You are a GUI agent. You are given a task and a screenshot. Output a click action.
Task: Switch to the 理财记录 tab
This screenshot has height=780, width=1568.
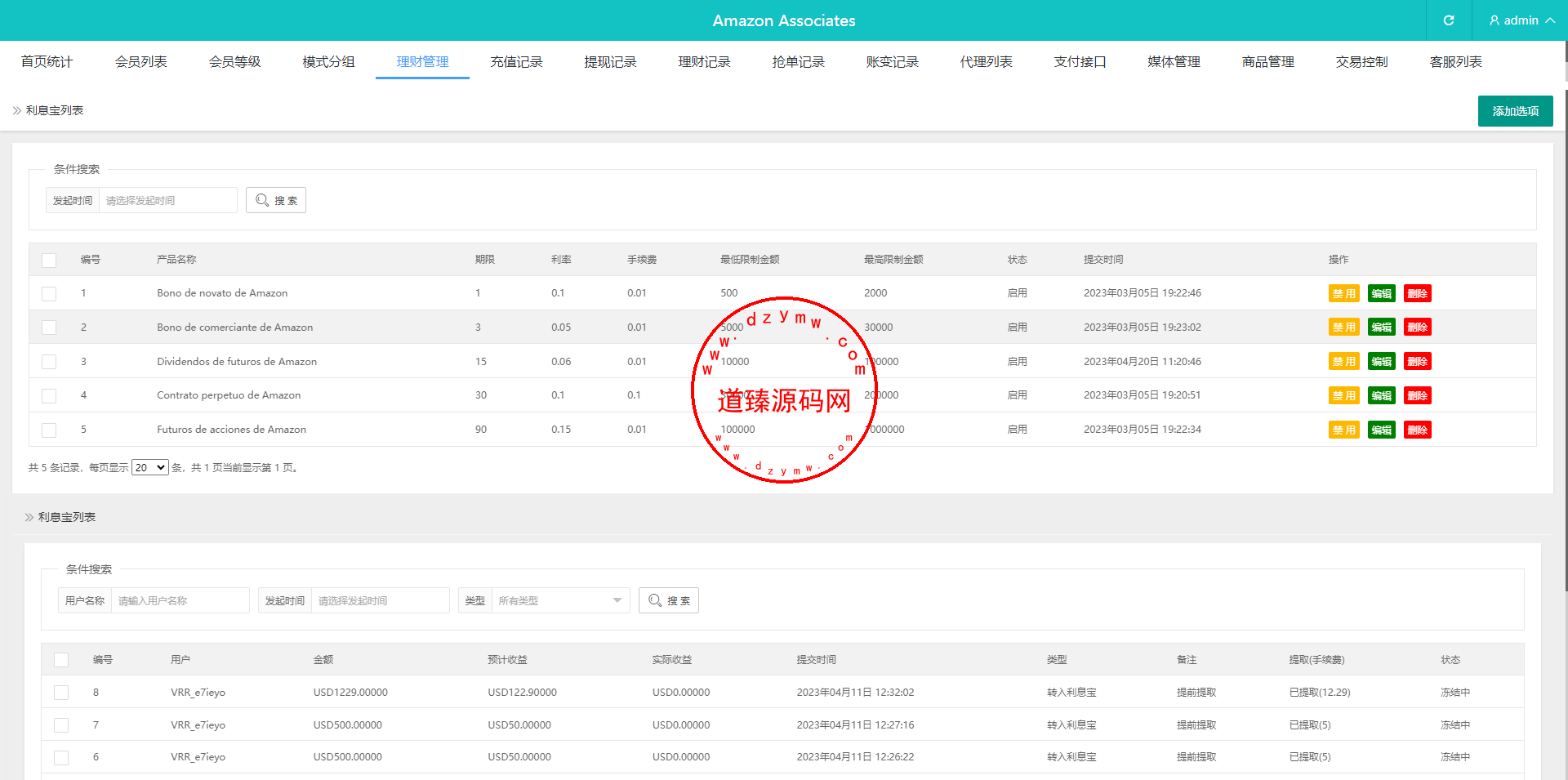704,62
